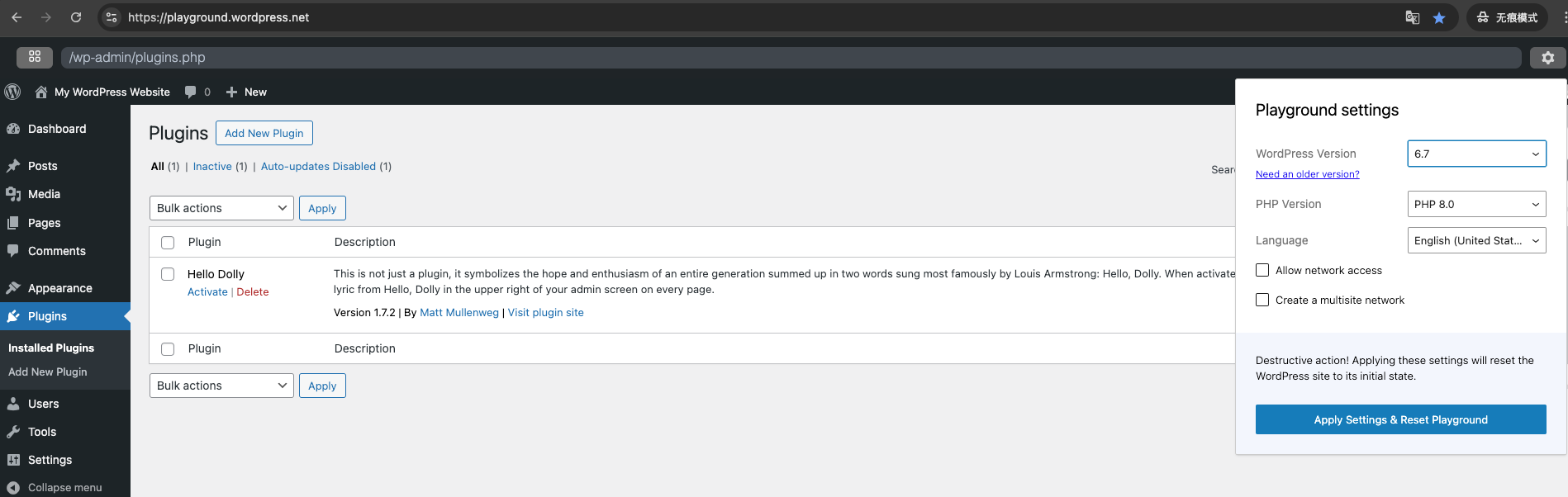
Task: Check Create a multisite network option
Action: point(1262,300)
